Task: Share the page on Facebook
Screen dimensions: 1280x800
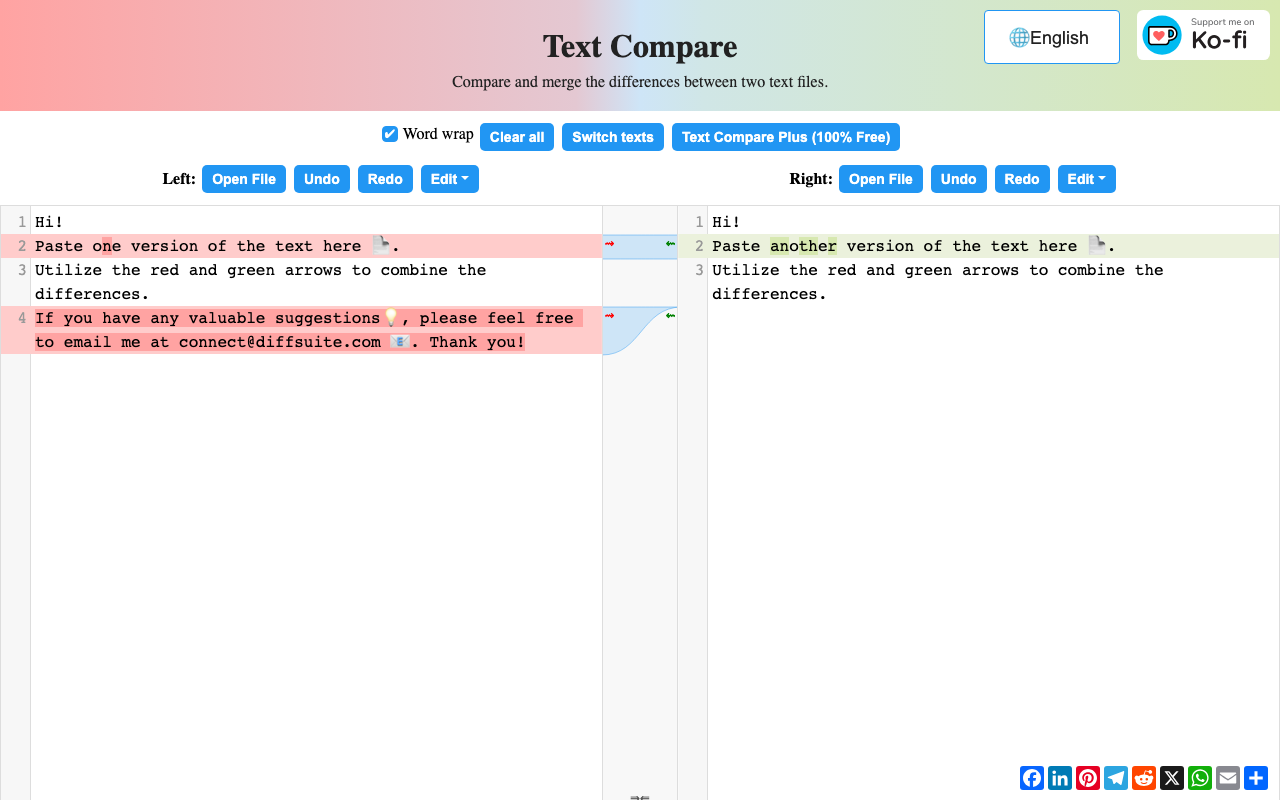Action: click(x=1032, y=778)
